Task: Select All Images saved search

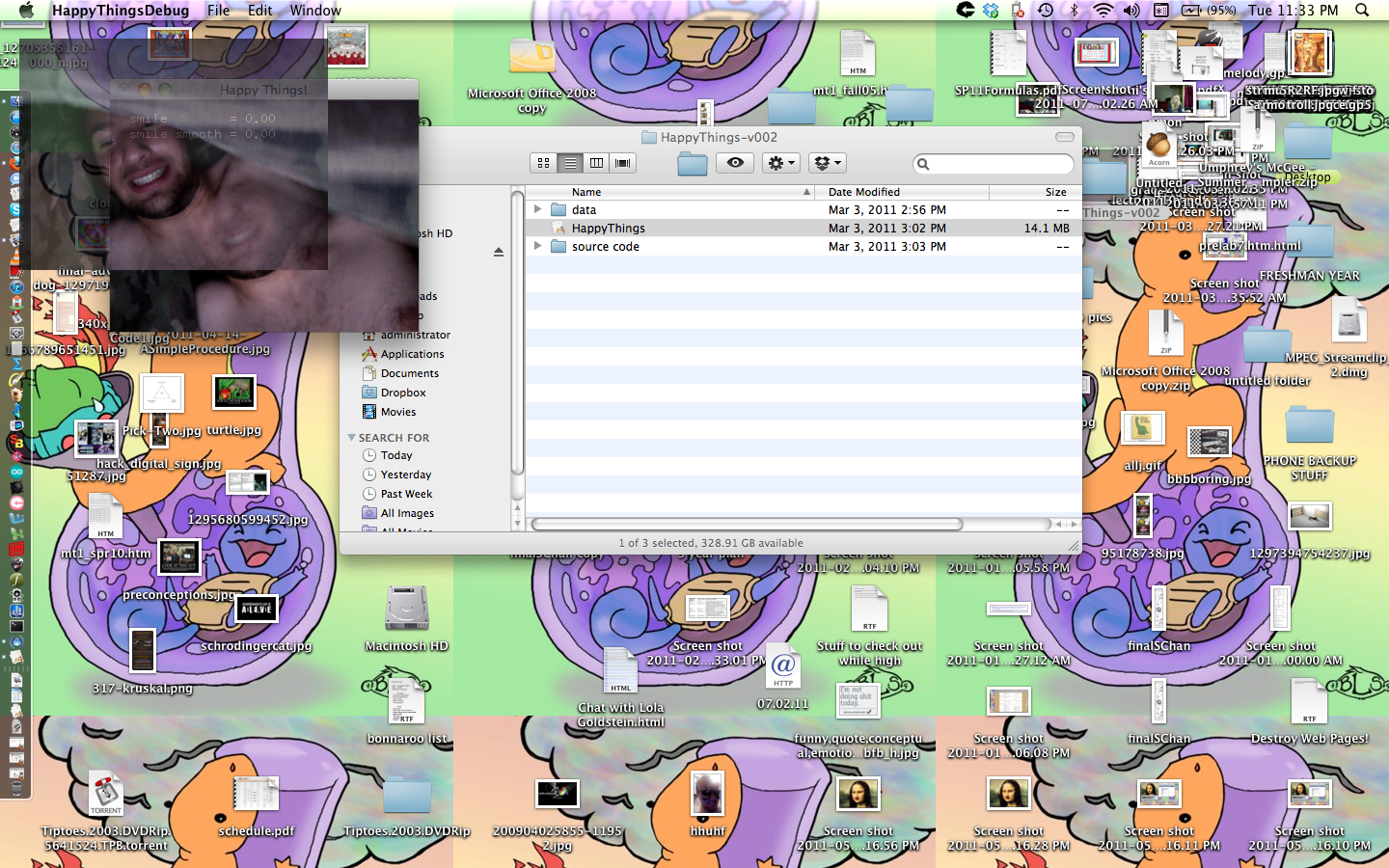Action: tap(407, 513)
